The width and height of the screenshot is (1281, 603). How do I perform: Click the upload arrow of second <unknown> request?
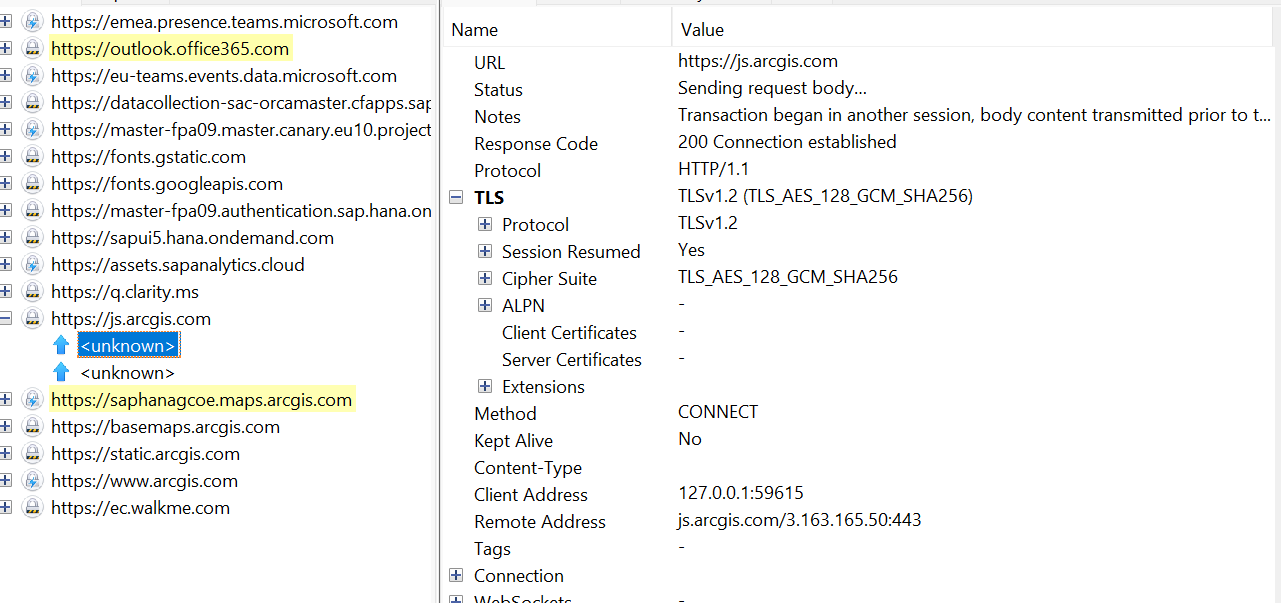[61, 373]
